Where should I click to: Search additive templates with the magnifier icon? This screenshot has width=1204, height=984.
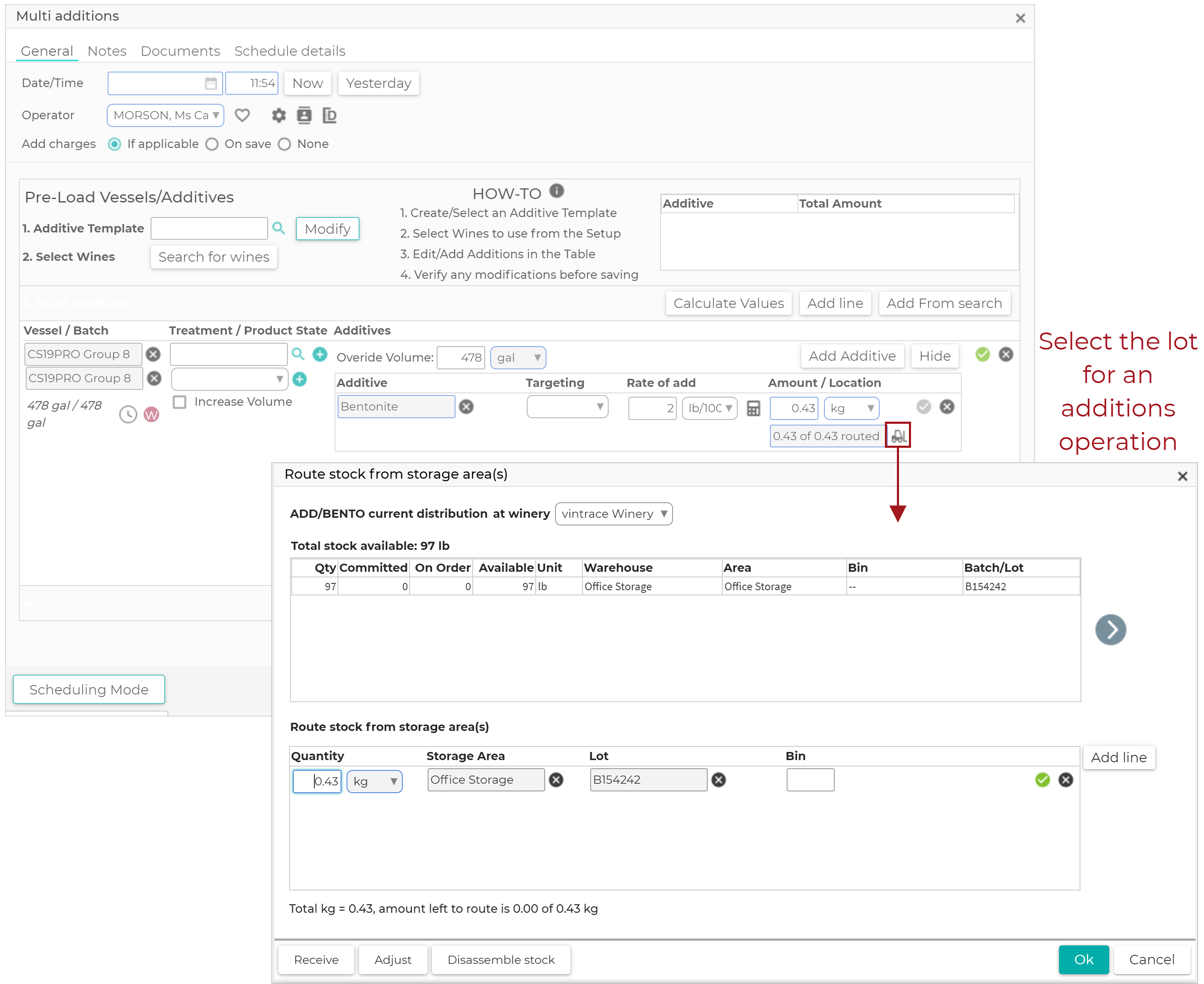coord(279,228)
